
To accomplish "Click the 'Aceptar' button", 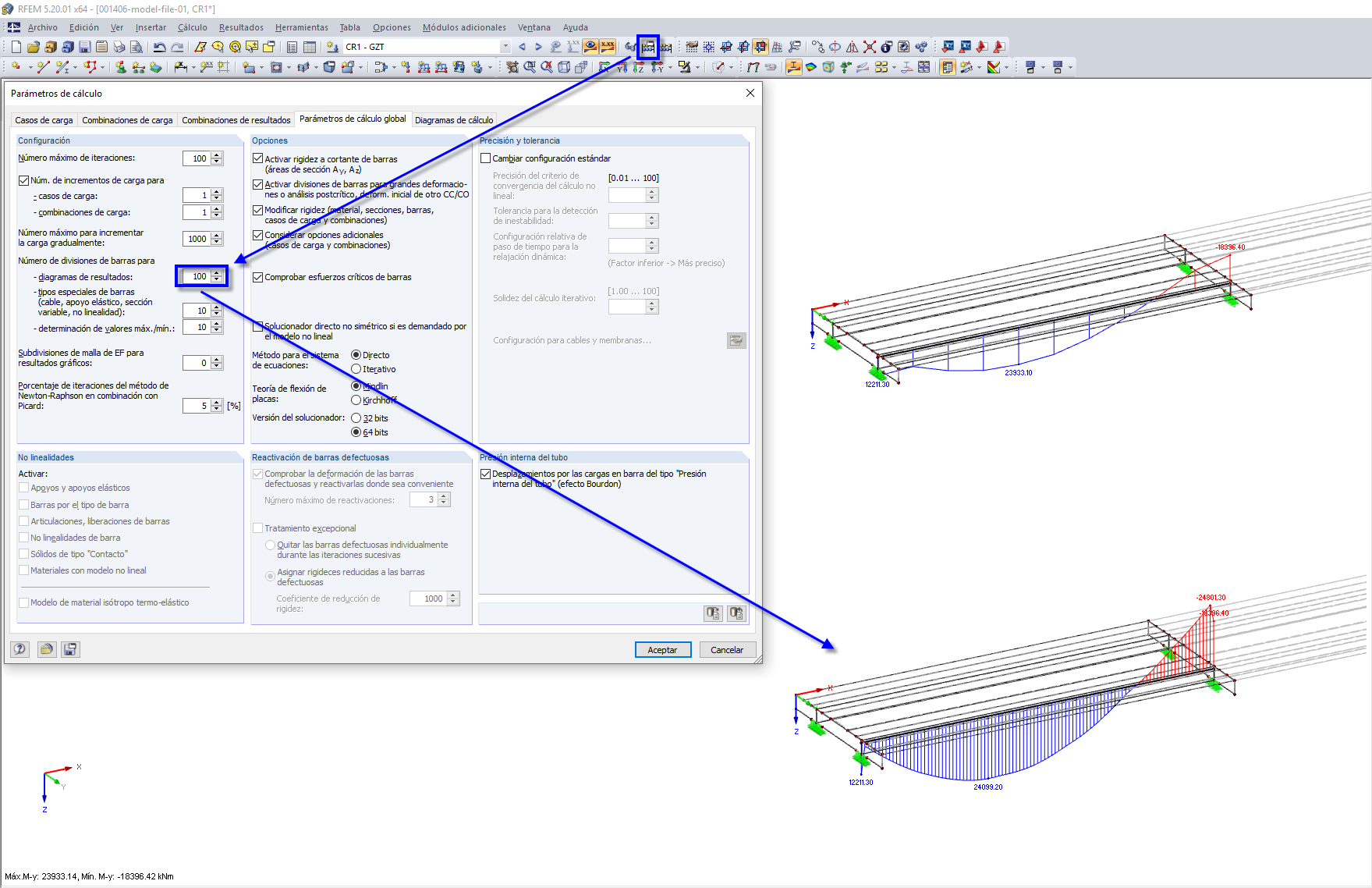I will point(662,650).
